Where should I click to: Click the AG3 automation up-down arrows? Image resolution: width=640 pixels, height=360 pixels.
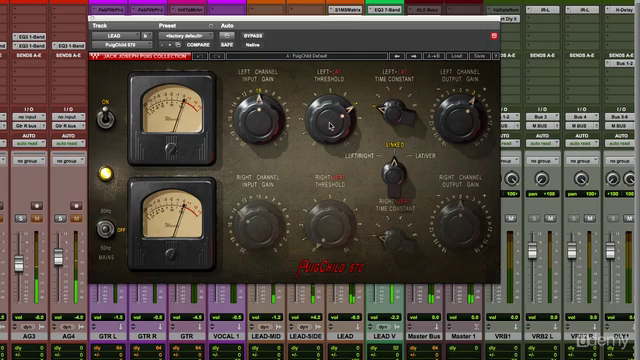coord(15,327)
